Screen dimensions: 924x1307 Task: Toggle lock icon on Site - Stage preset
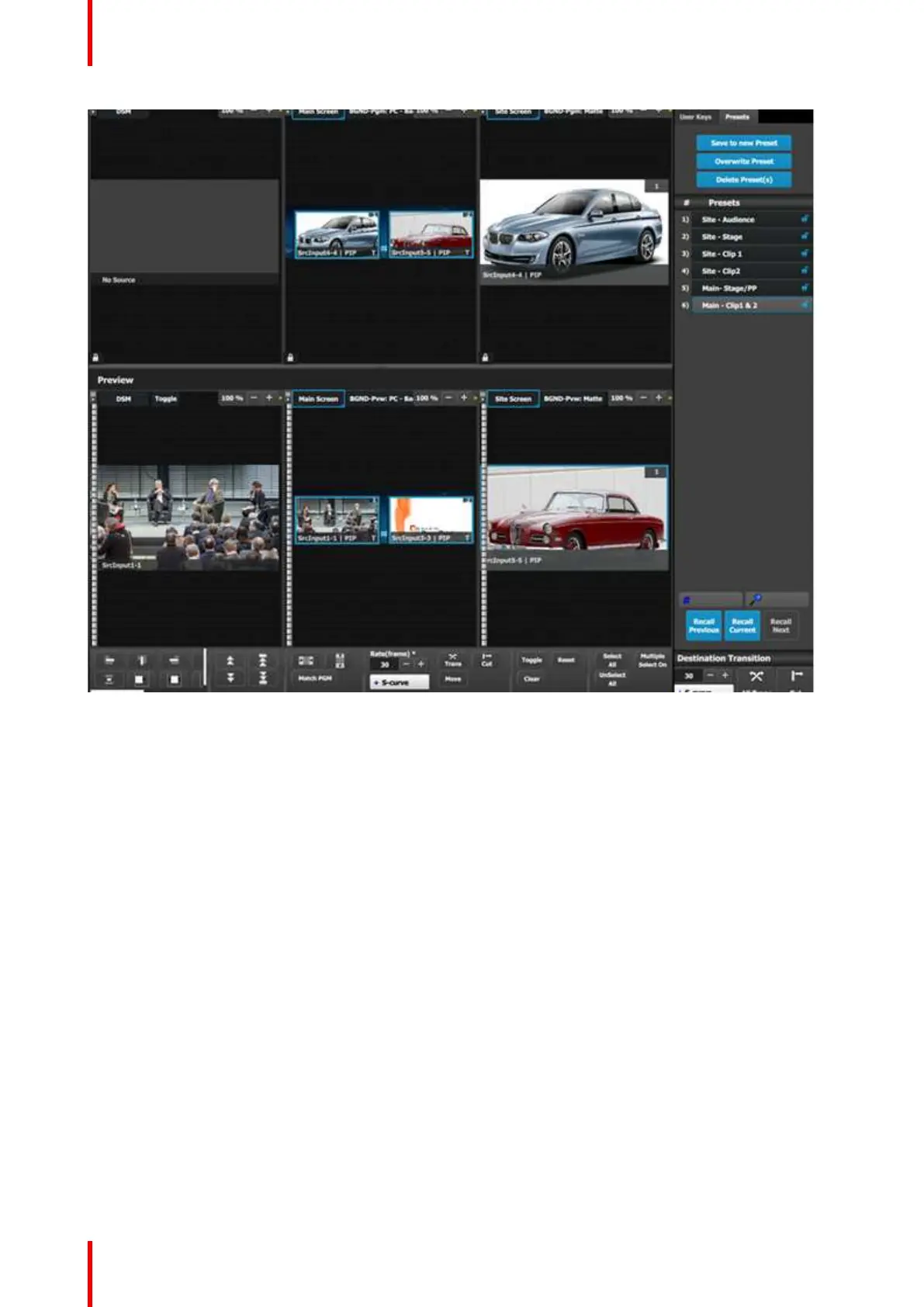tap(805, 237)
